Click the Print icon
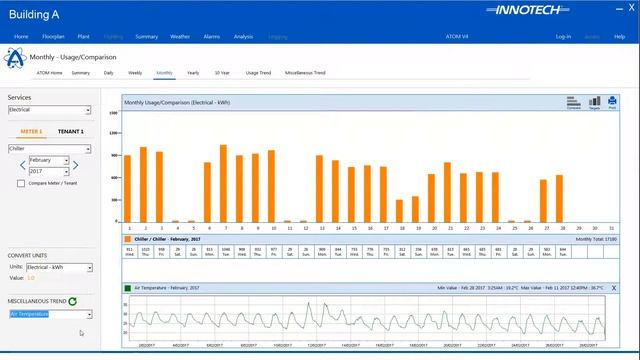The width and height of the screenshot is (640, 360). (612, 102)
